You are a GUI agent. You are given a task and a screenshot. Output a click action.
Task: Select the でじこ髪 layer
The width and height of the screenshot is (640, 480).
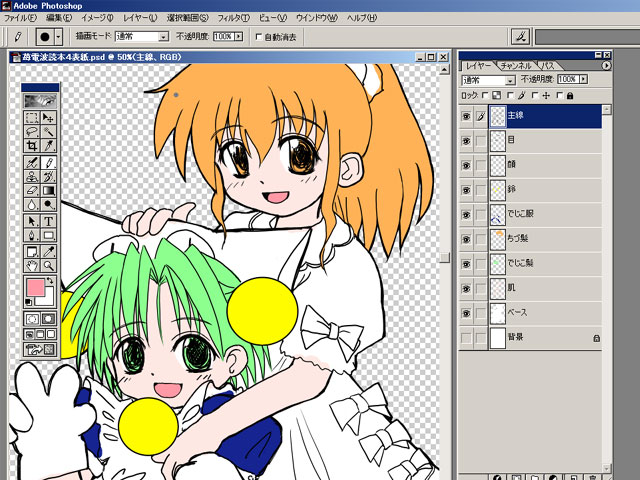(545, 264)
